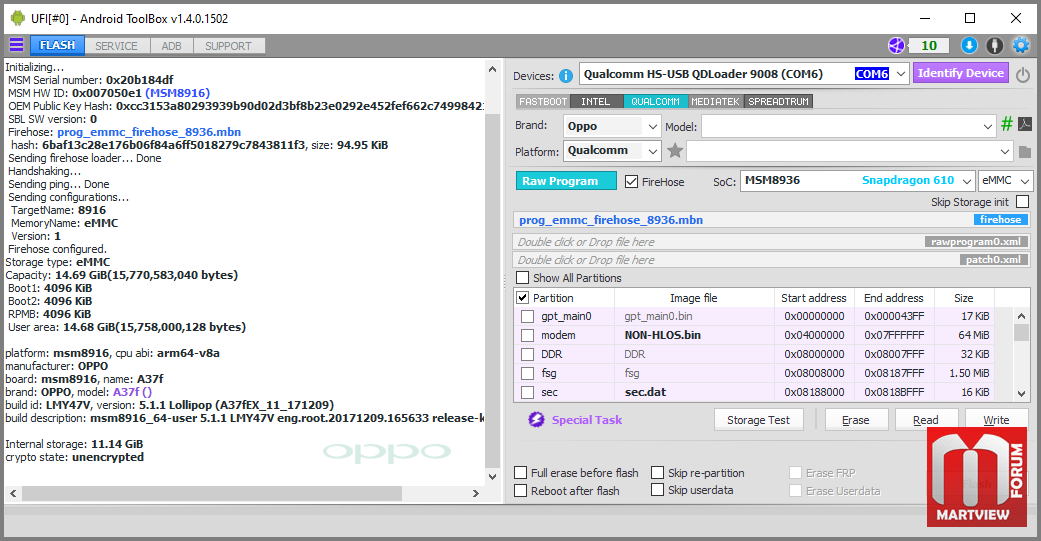Select the FASTBOOT tab
This screenshot has height=541, width=1041.
coord(543,102)
